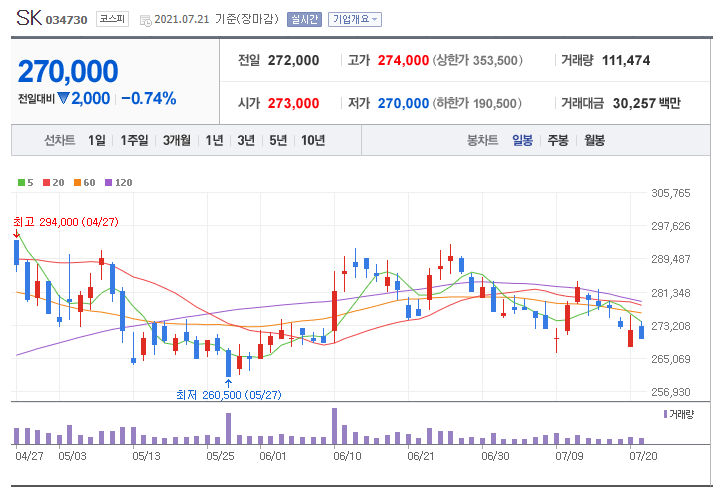Click the -0.74% change value
The height and width of the screenshot is (487, 713).
coord(149,98)
